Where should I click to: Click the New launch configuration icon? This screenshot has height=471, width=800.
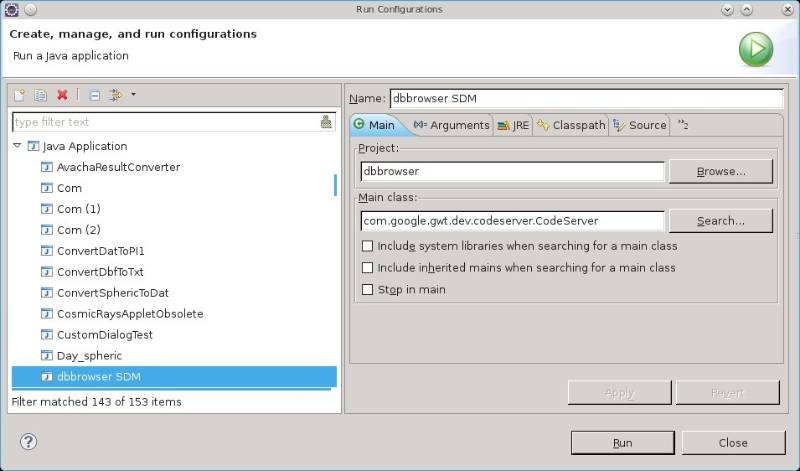coord(19,95)
